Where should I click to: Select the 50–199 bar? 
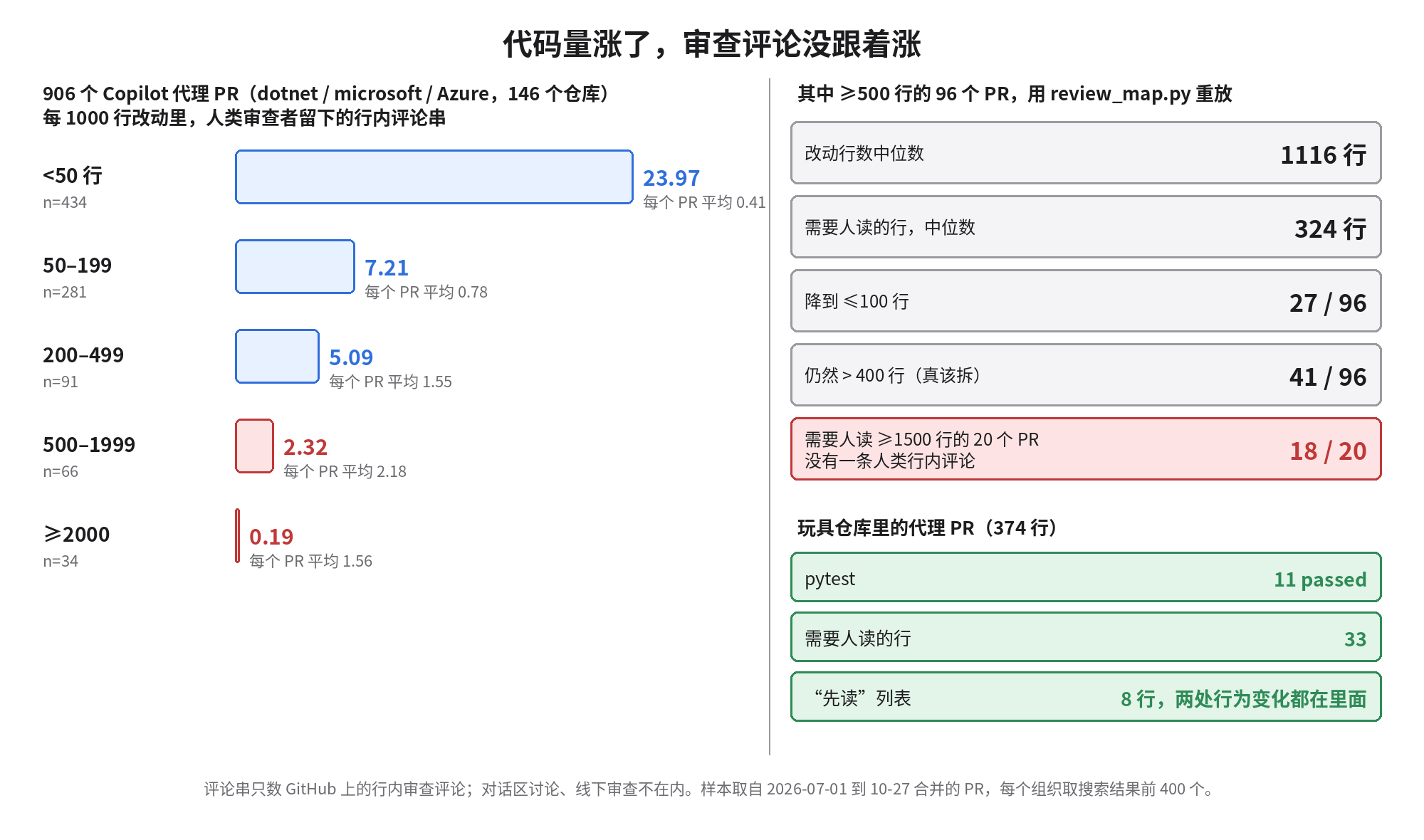pos(295,267)
